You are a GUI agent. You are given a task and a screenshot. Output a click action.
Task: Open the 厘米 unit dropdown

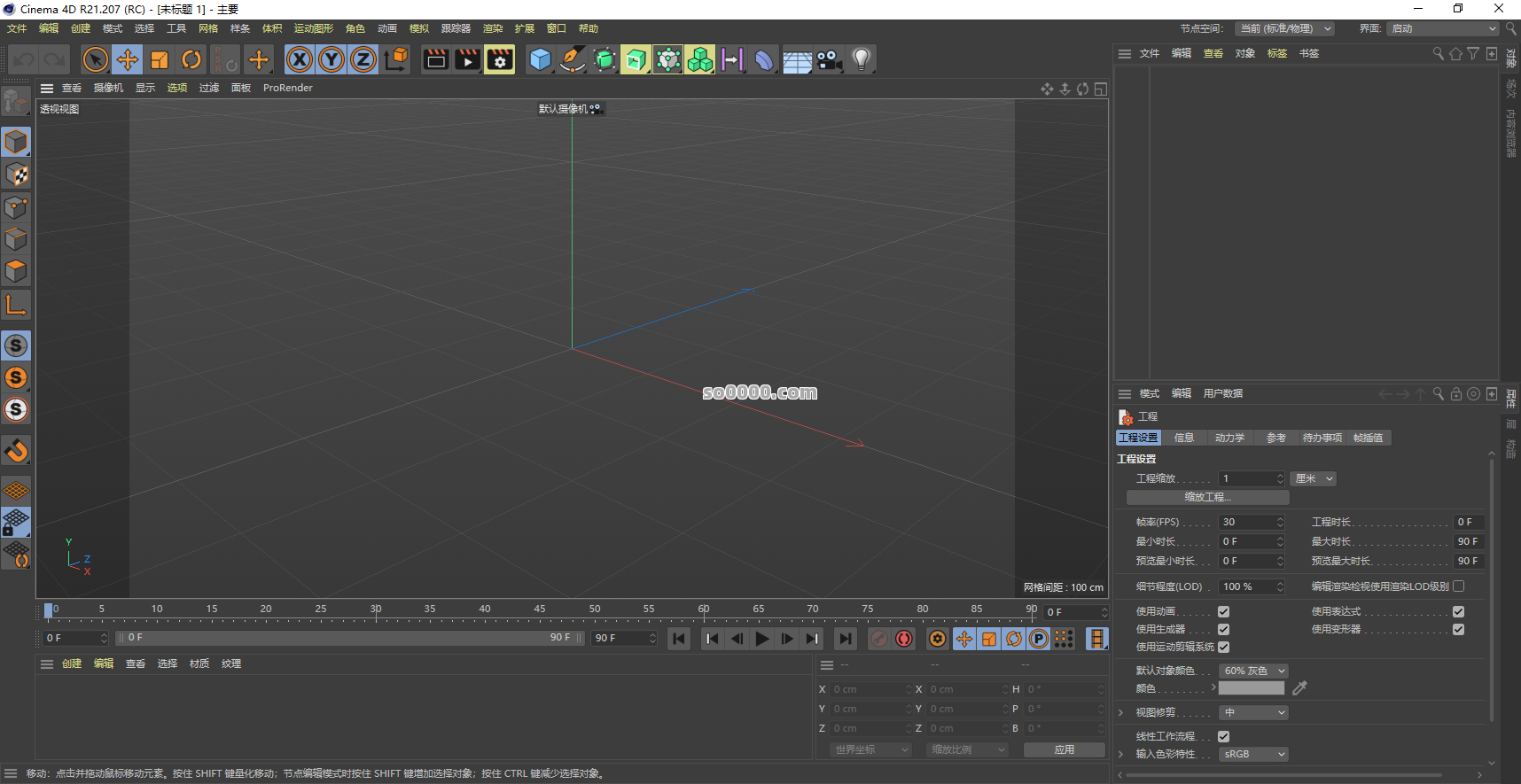pos(1313,478)
